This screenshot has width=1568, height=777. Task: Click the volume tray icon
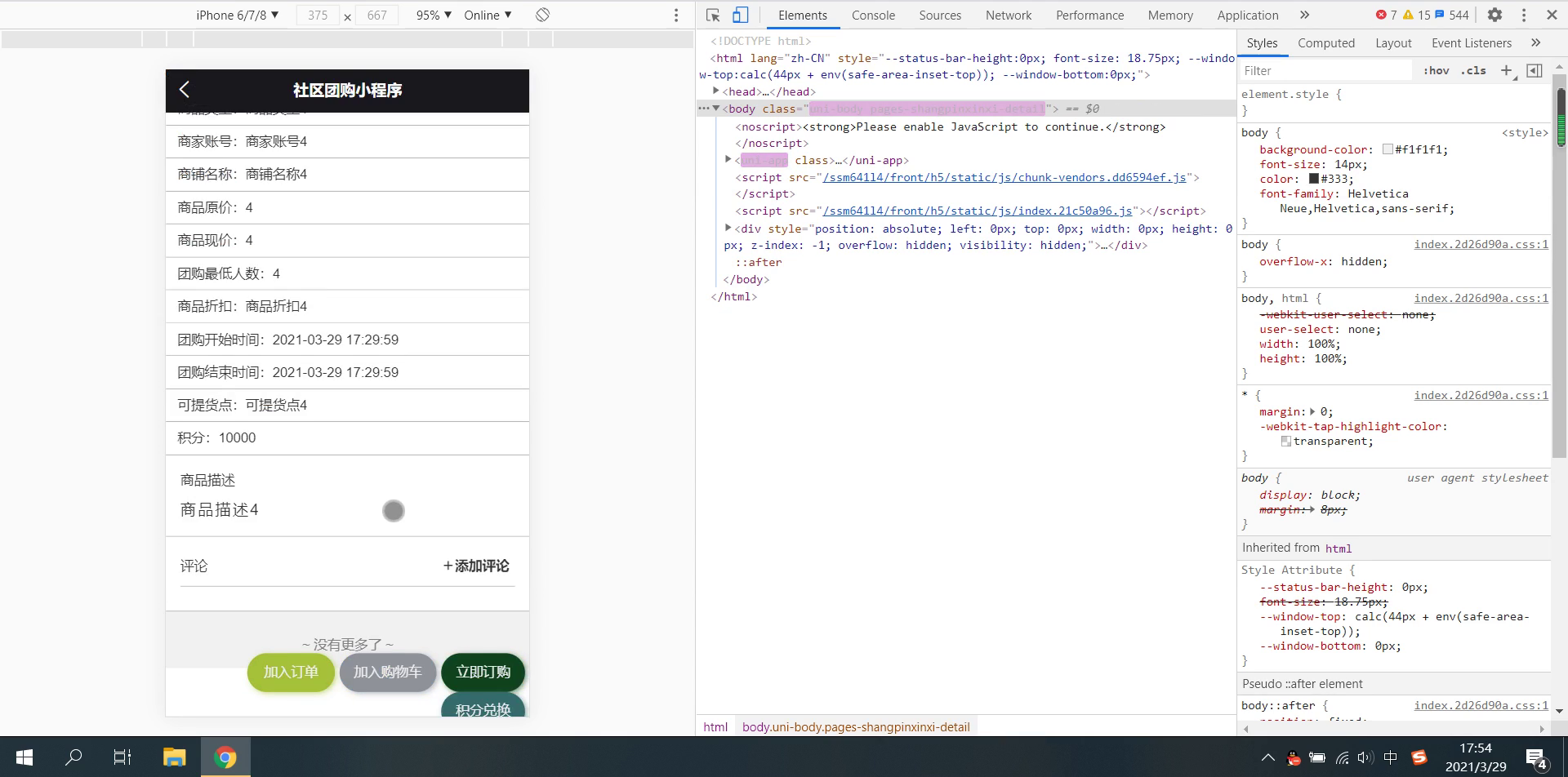1365,757
